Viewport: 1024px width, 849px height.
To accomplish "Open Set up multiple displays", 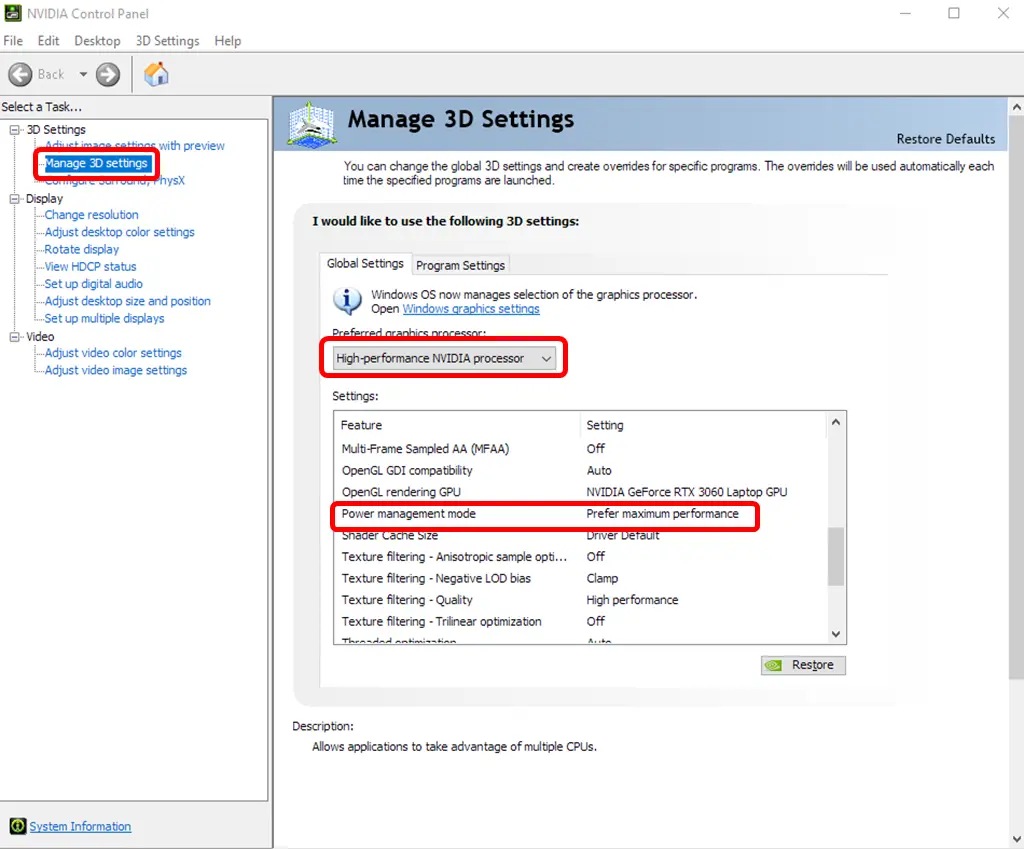I will (104, 318).
